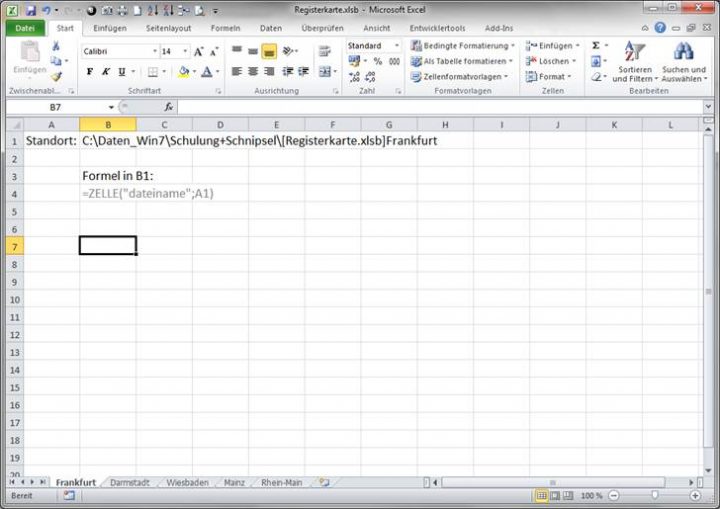Open Sortieren und Filtern

coord(634,62)
